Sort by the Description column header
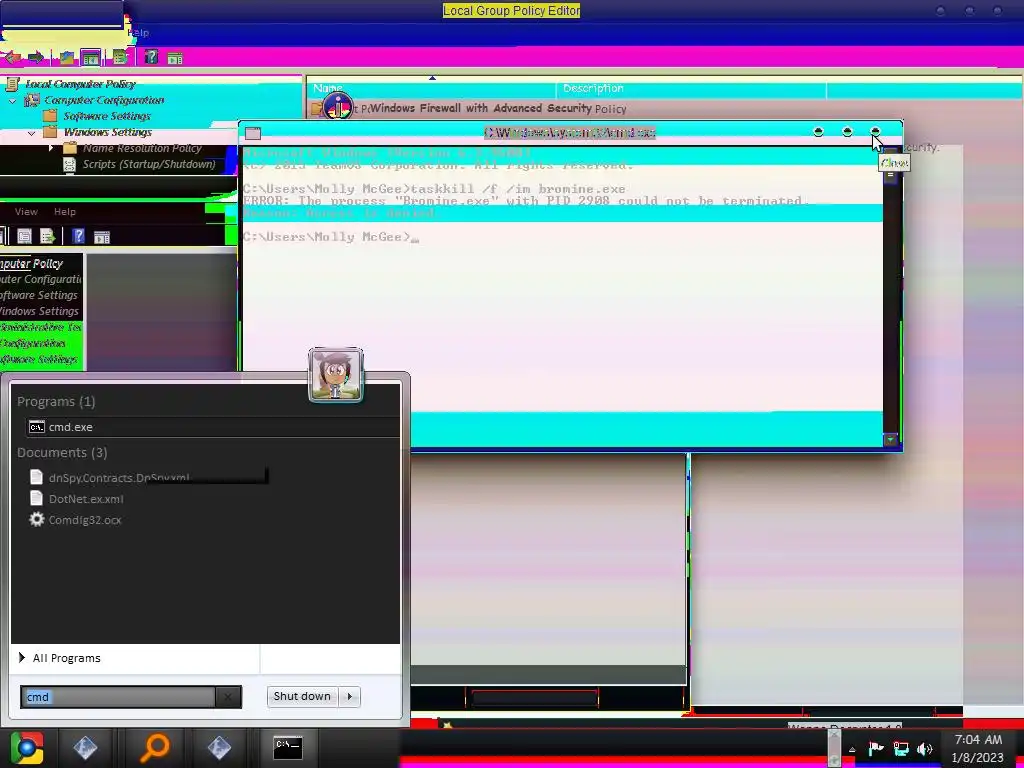Screen dimensions: 1024x768 pyautogui.click(x=691, y=88)
